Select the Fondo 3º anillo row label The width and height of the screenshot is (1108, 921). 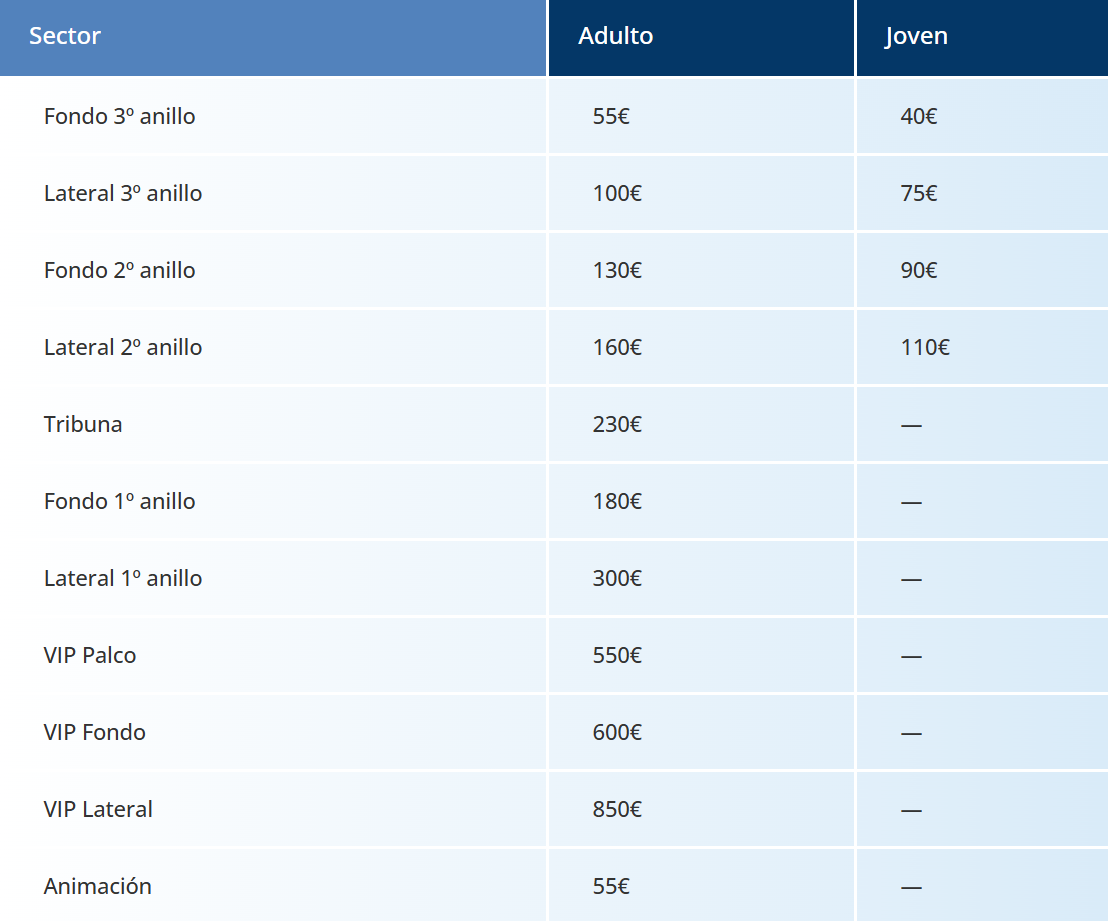click(119, 116)
